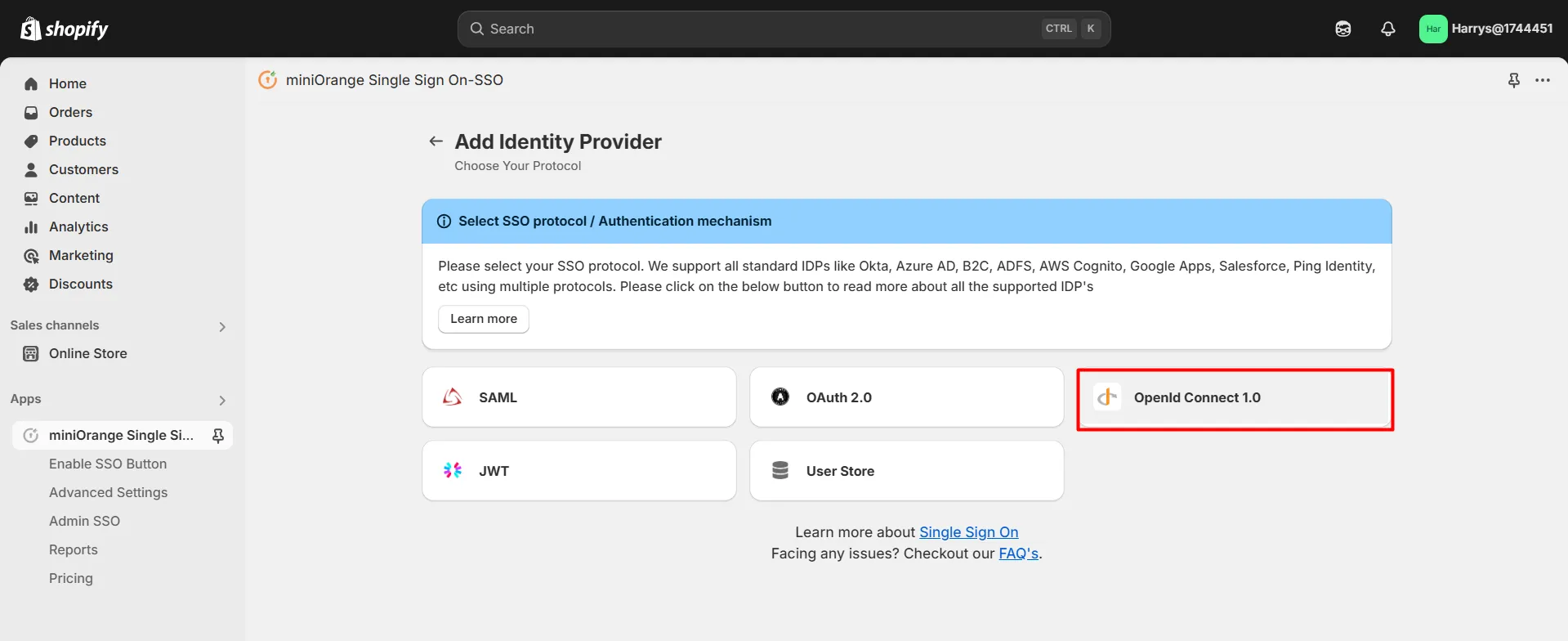
Task: Click the Shopify logo
Action: click(64, 29)
